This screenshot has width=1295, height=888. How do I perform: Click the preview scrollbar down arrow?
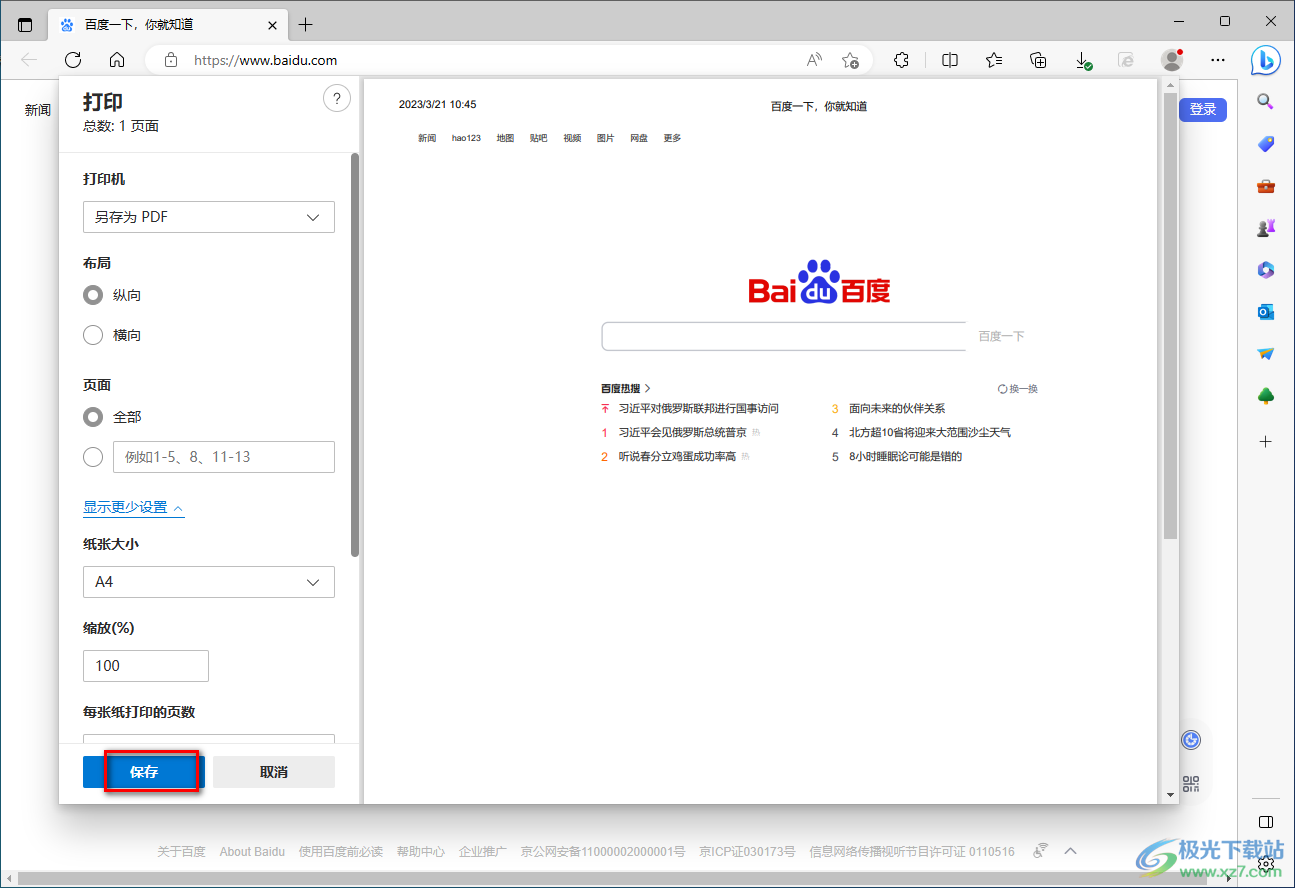pyautogui.click(x=1171, y=794)
